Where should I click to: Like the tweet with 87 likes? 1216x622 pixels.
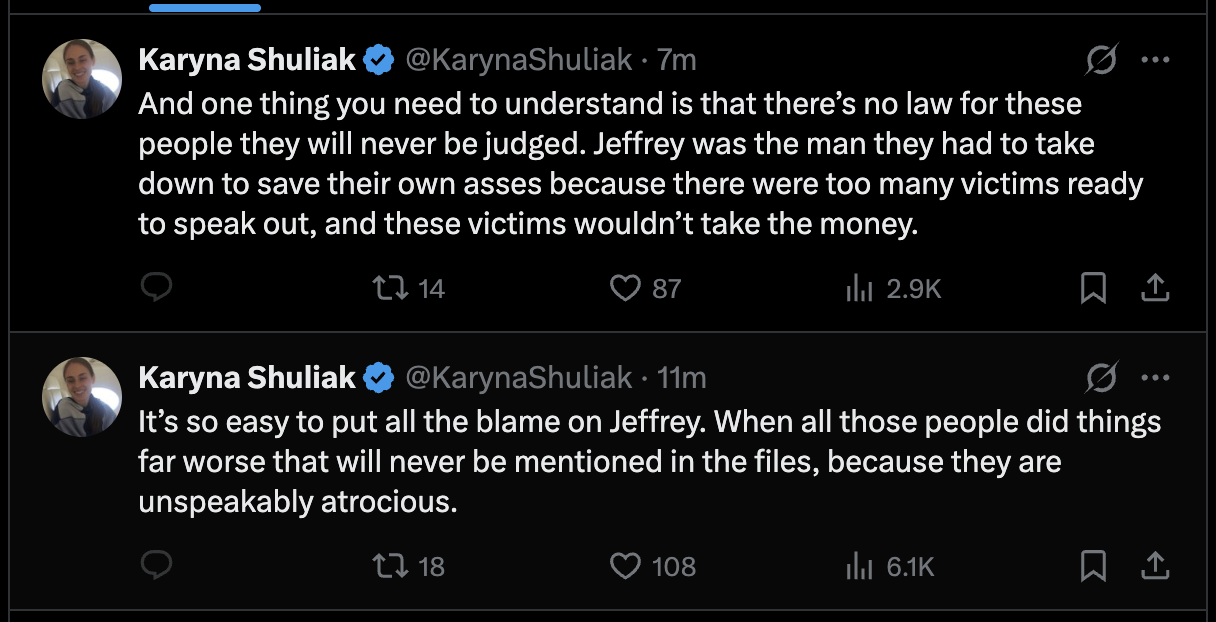(626, 289)
